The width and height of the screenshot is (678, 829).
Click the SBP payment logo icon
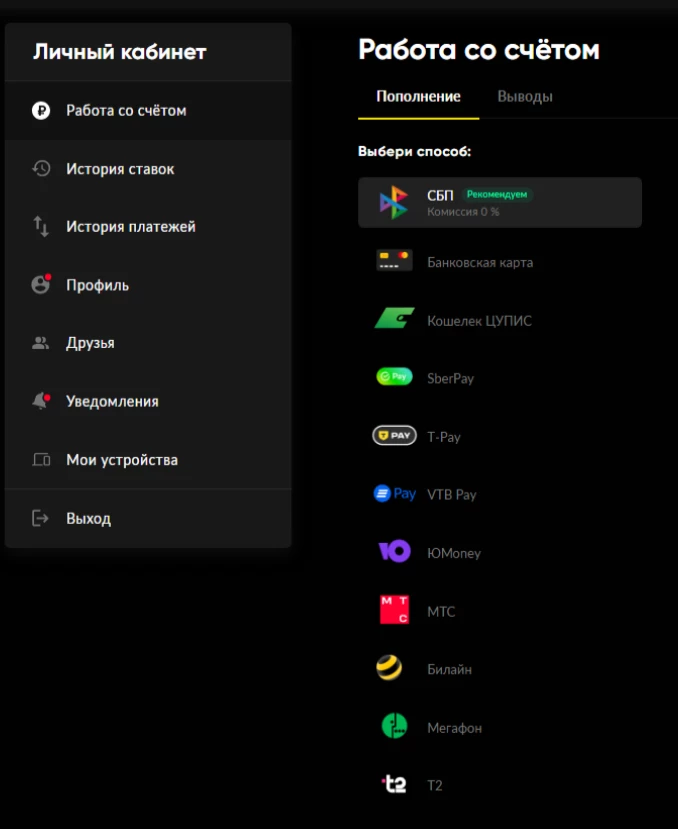pos(394,202)
